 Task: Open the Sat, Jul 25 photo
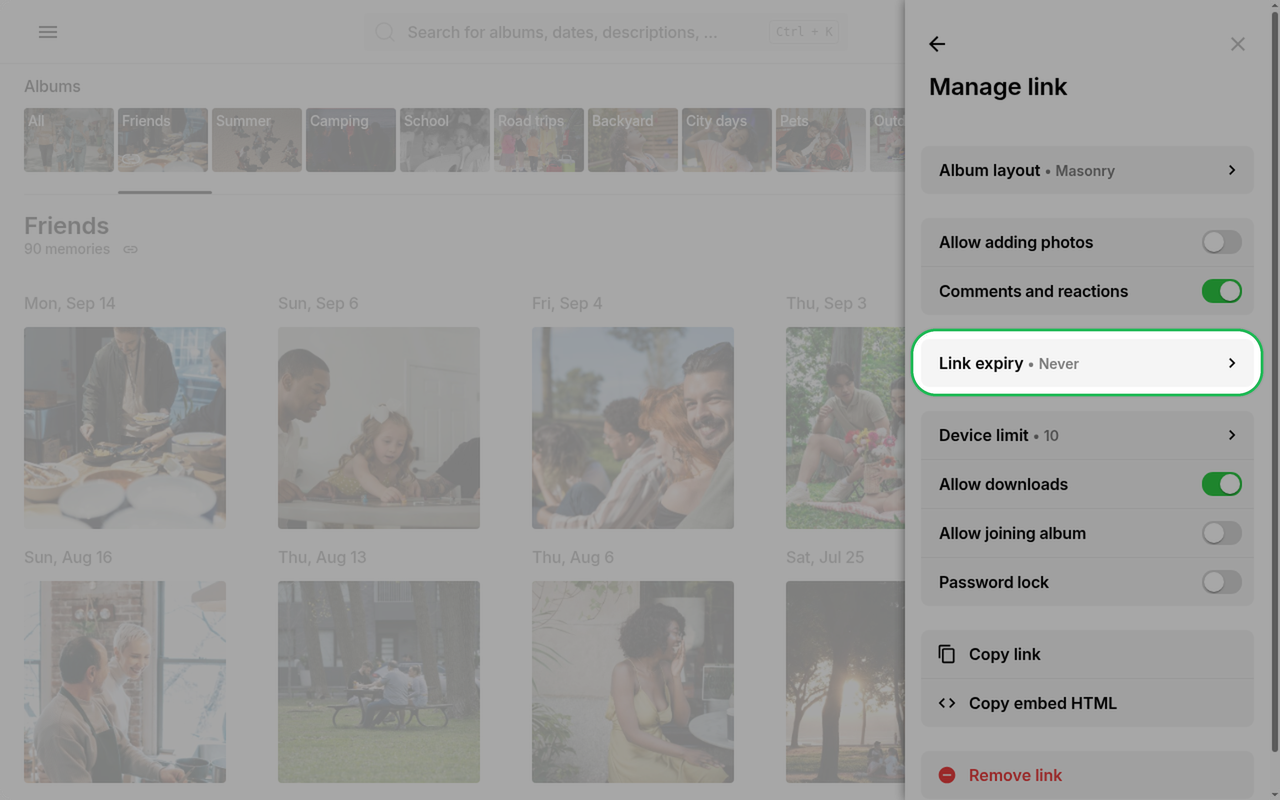[x=845, y=682]
